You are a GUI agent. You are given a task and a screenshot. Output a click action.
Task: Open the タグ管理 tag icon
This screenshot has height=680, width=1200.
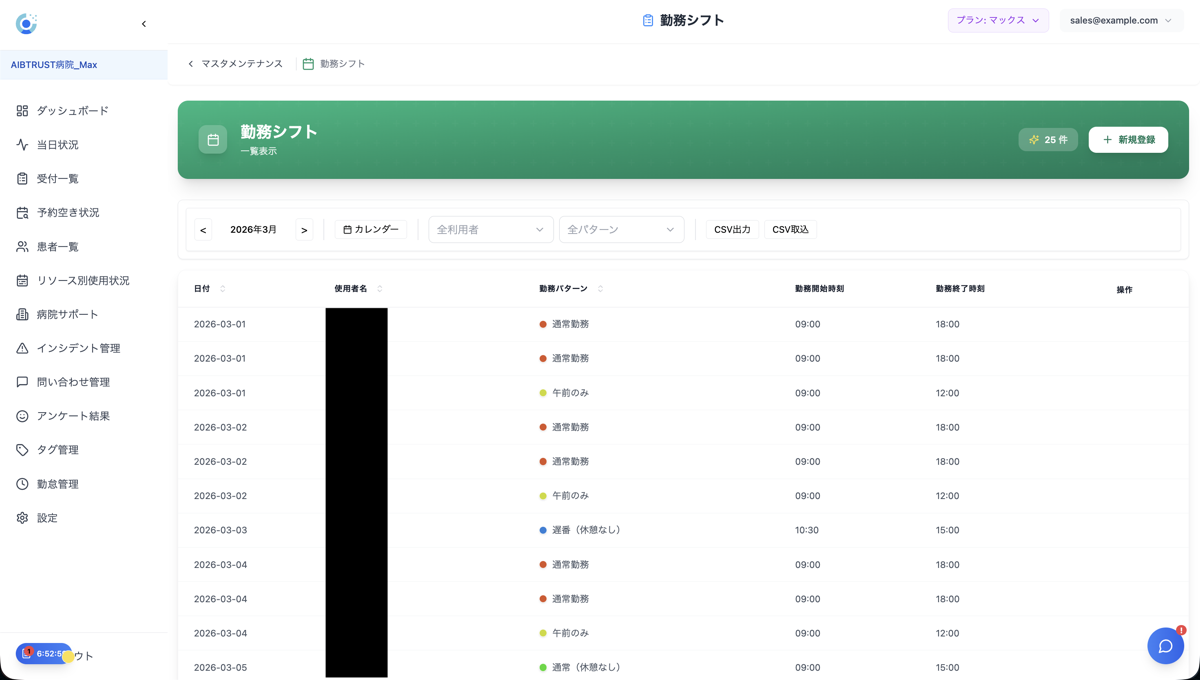coord(20,449)
